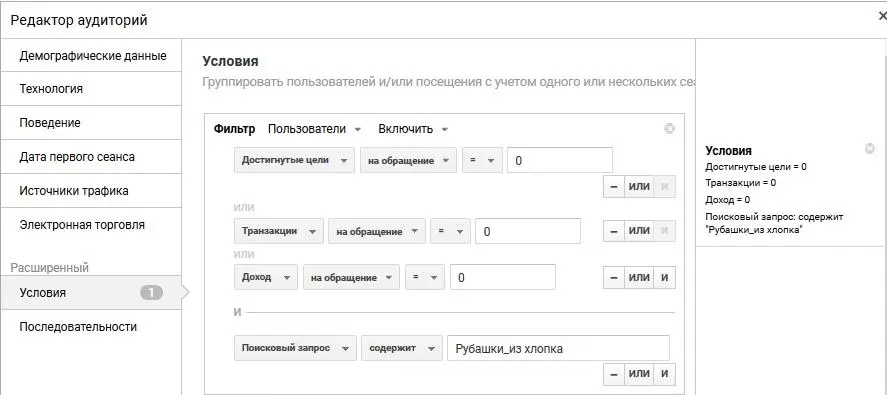This screenshot has height=395, width=887.
Task: Open the Пользователи filter scope dropdown
Action: click(314, 129)
